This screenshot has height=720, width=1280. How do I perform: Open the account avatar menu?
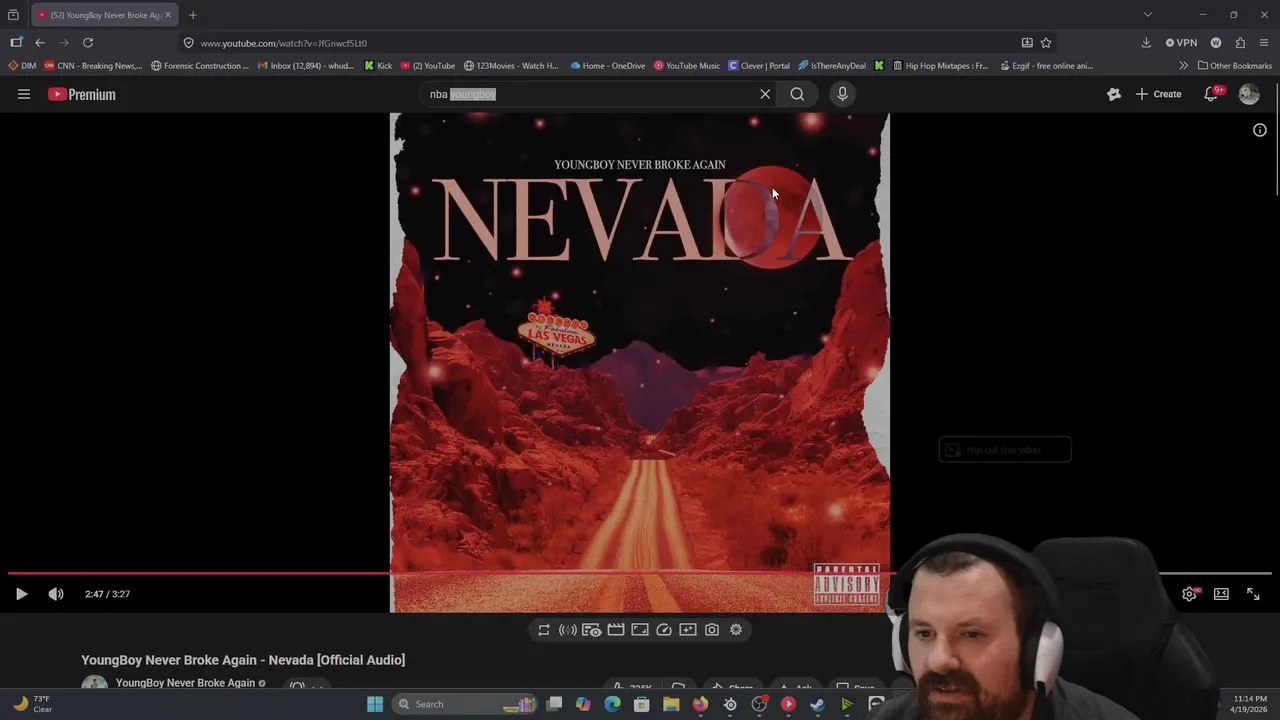[1249, 94]
